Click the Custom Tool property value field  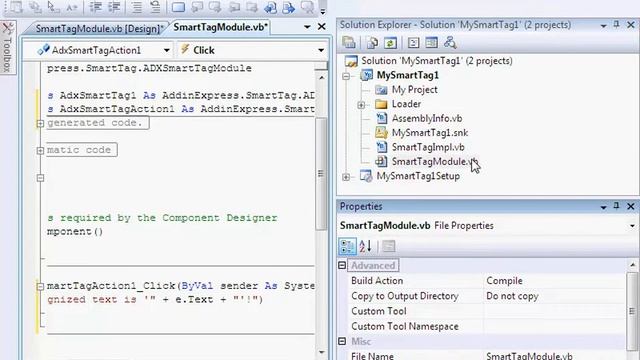point(555,311)
